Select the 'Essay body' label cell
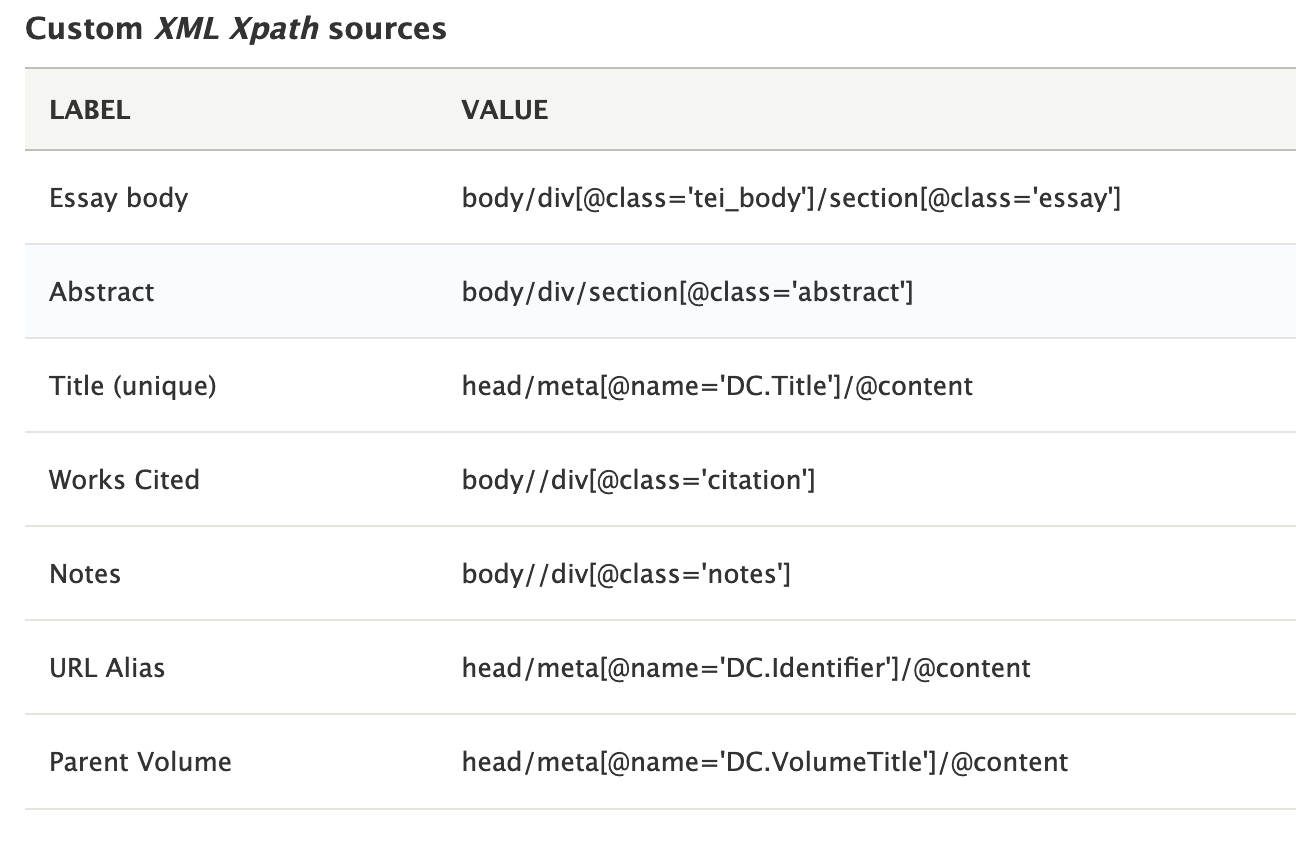 click(119, 198)
